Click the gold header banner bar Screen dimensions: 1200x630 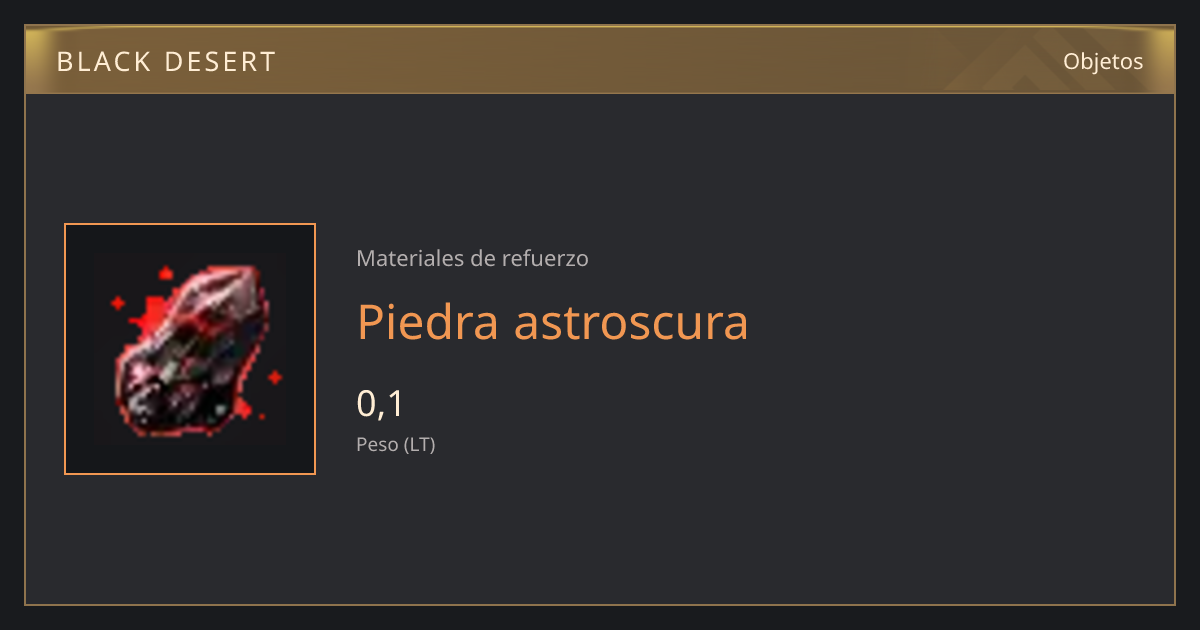pos(600,60)
